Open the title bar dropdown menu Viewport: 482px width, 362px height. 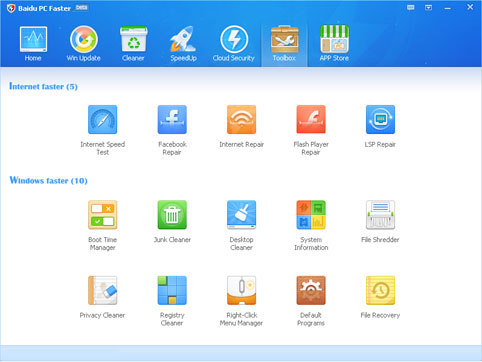pos(429,7)
